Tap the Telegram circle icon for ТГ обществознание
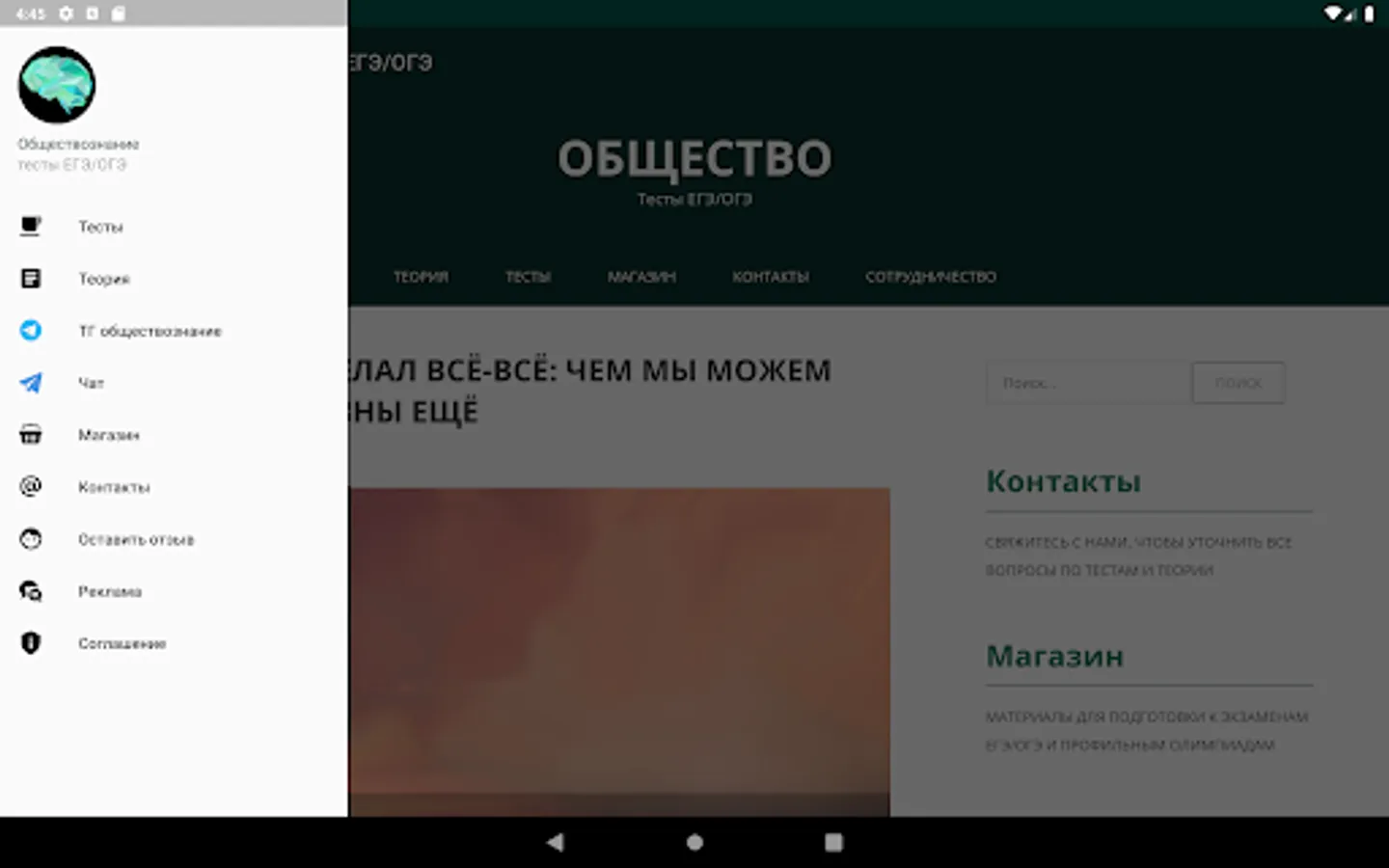1389x868 pixels. point(31,331)
